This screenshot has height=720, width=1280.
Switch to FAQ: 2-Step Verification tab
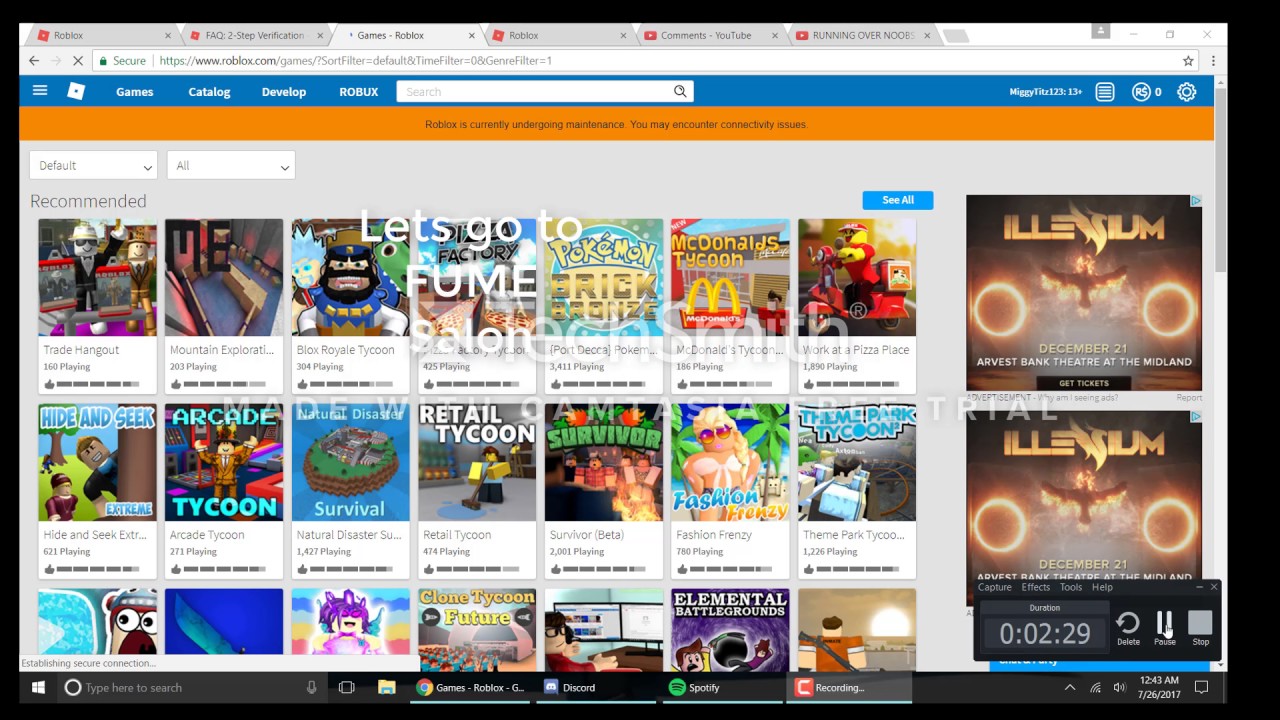(255, 35)
